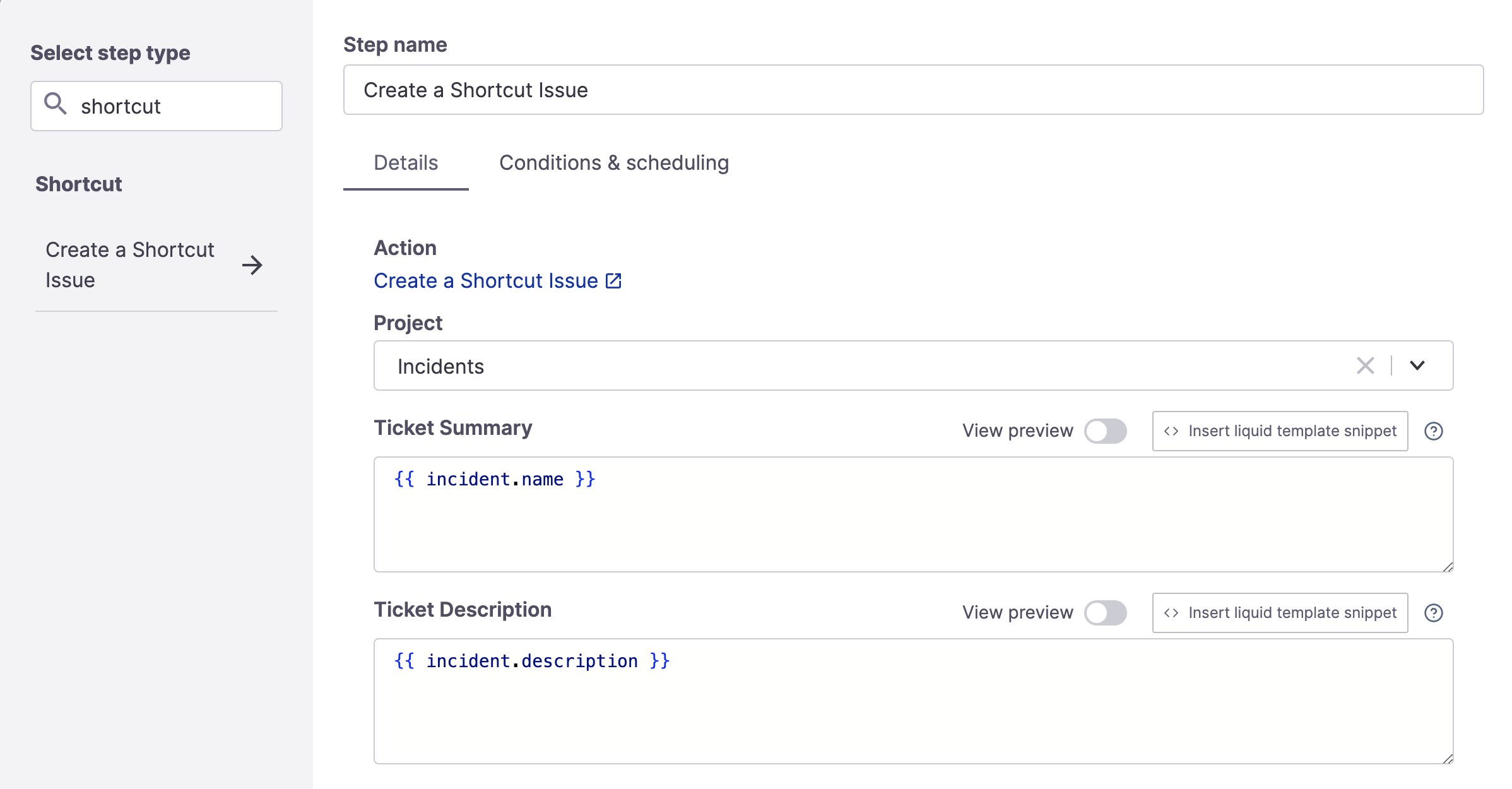
Task: Toggle the View preview switch for Ticket Description
Action: 1105,612
